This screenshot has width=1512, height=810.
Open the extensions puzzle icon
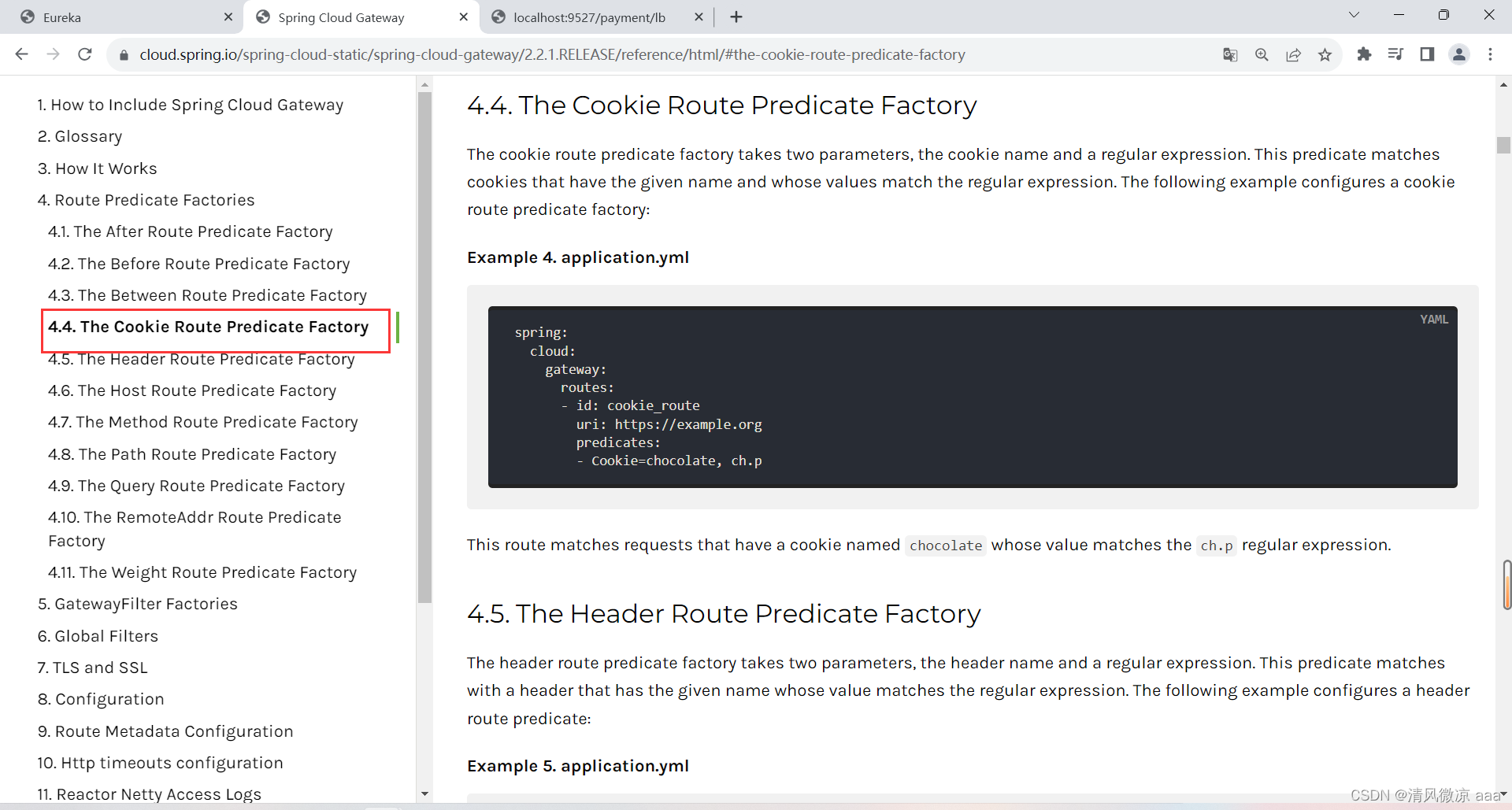(1364, 54)
